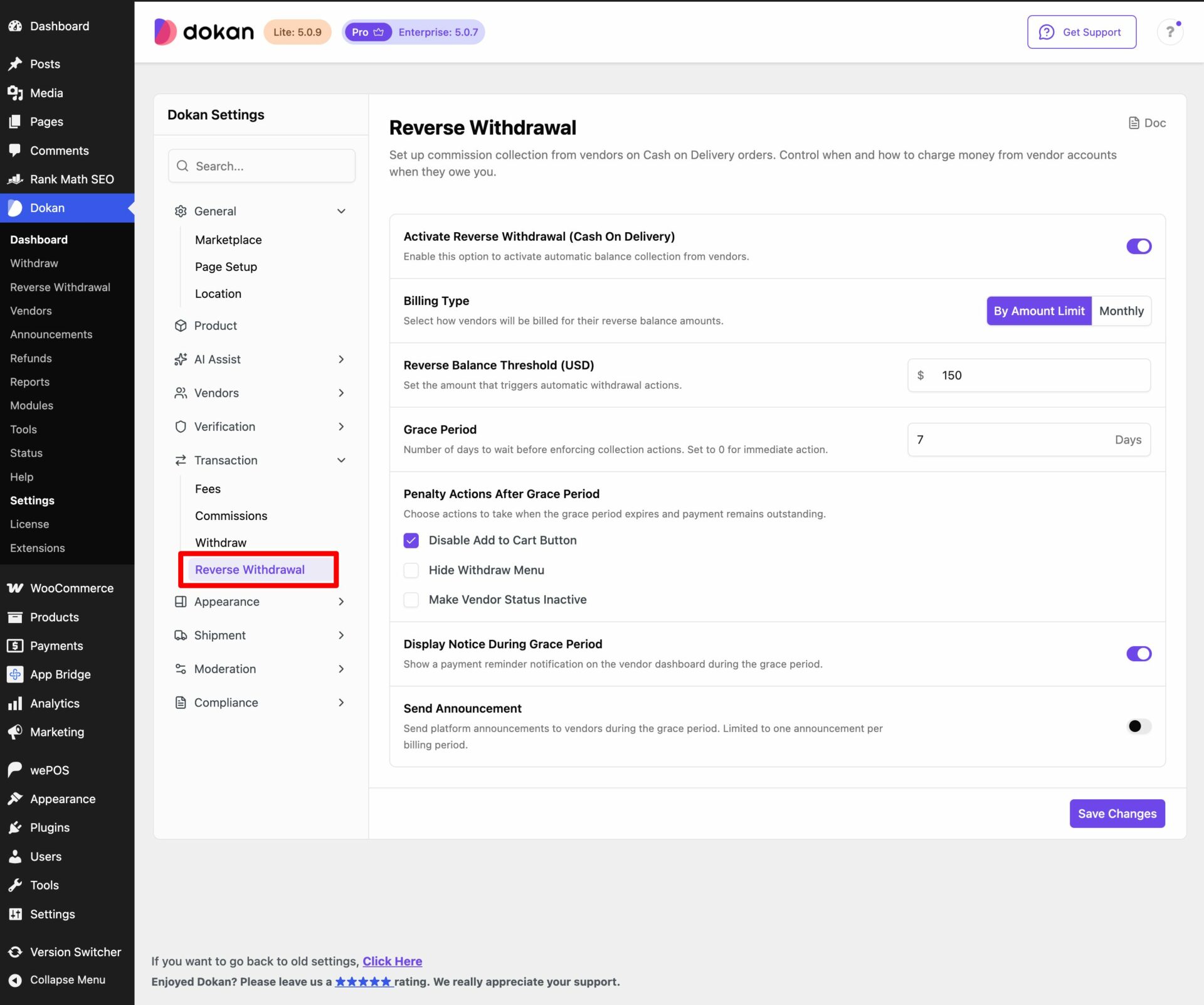Click the Plugins plug icon
This screenshot has width=1204, height=1005.
tap(15, 827)
